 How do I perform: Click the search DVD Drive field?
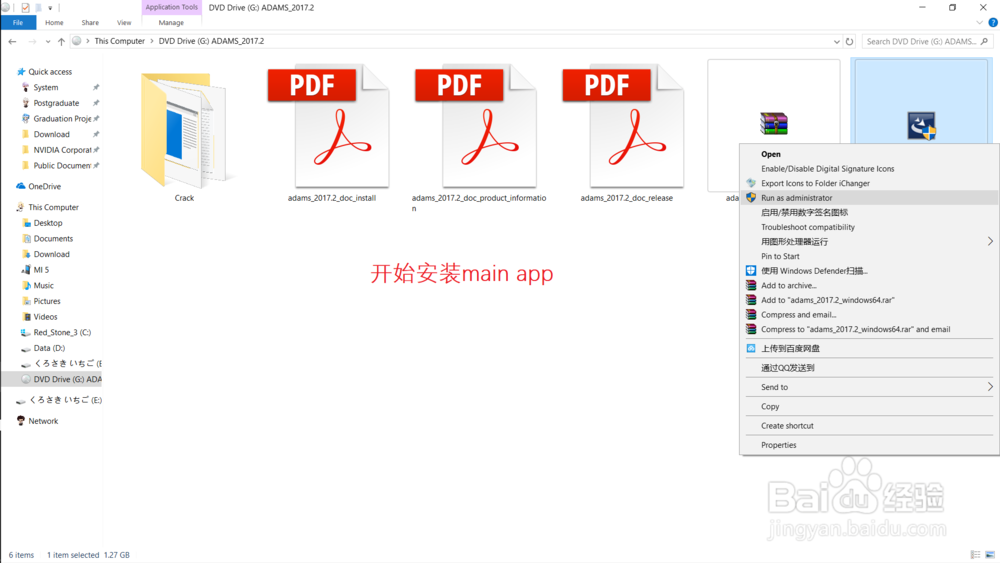(x=927, y=41)
